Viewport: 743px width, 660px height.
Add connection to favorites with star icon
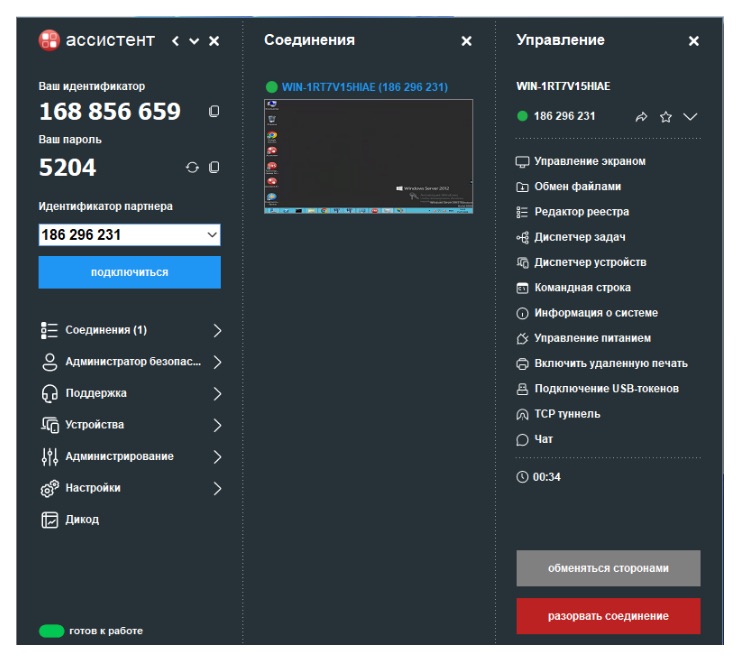coord(666,117)
